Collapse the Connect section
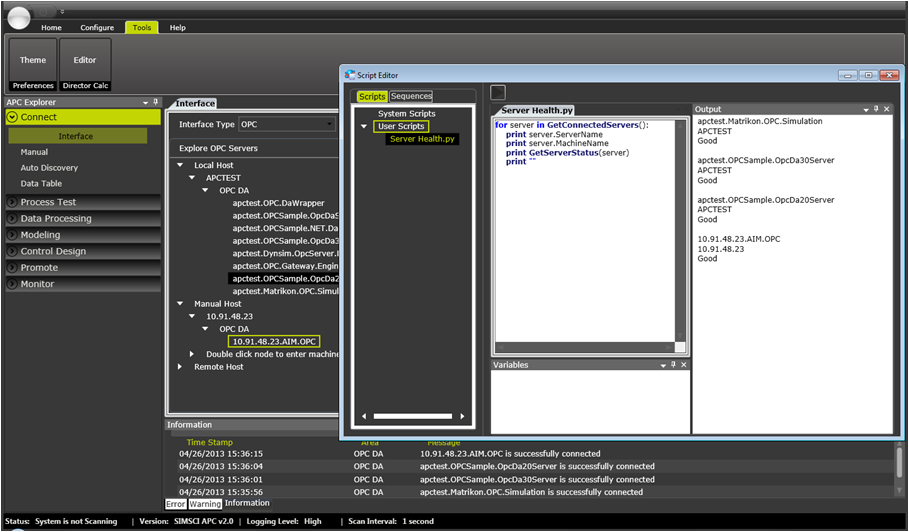 (12, 117)
